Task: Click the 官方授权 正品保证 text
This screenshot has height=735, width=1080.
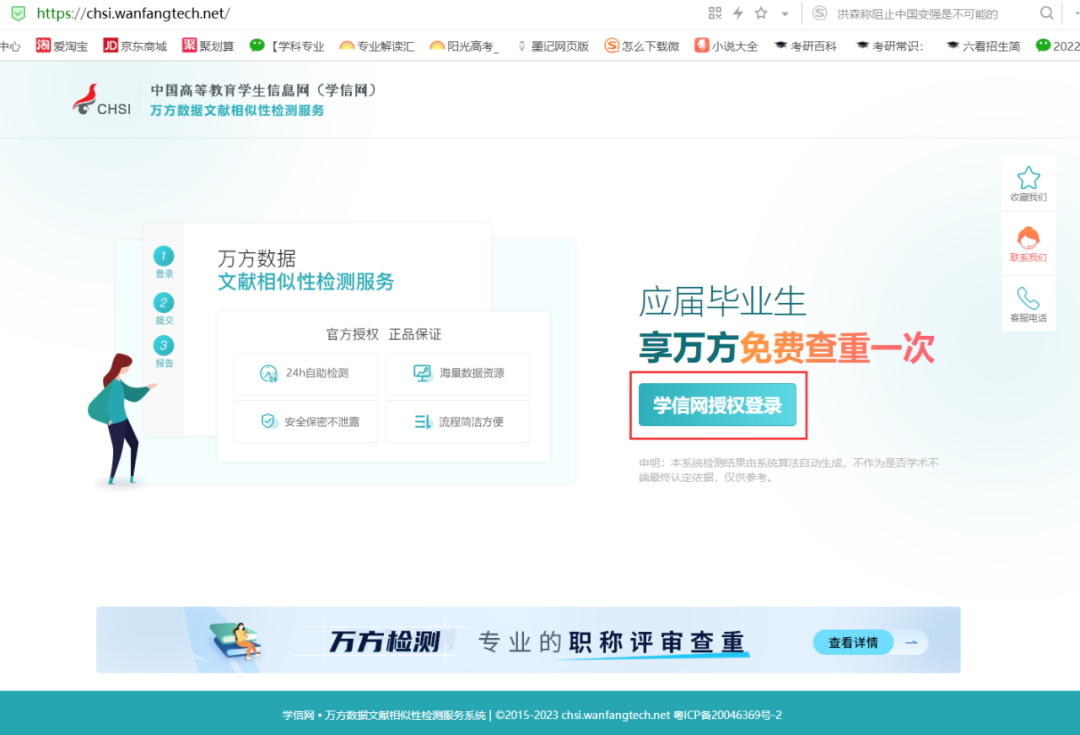Action: tap(384, 334)
